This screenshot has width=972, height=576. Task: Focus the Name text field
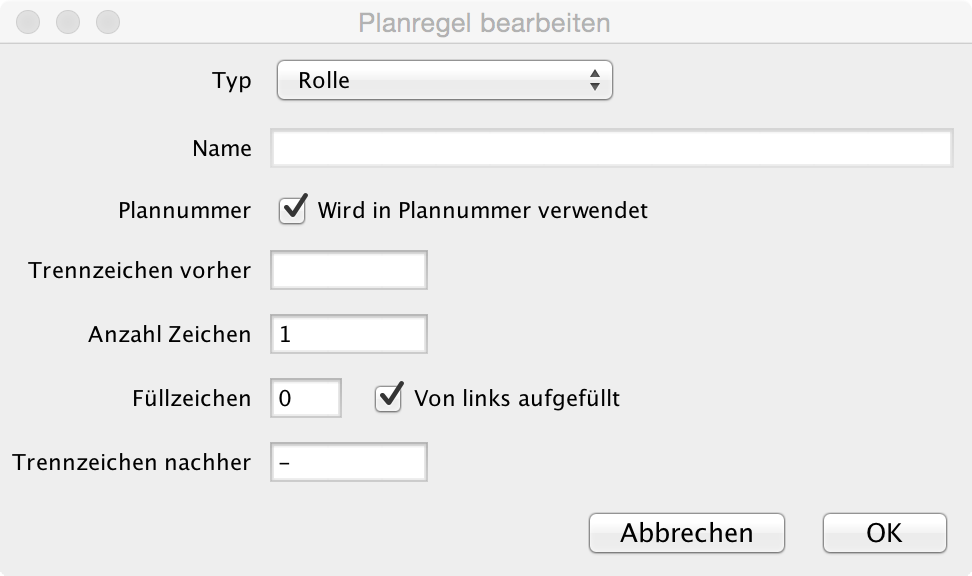611,148
